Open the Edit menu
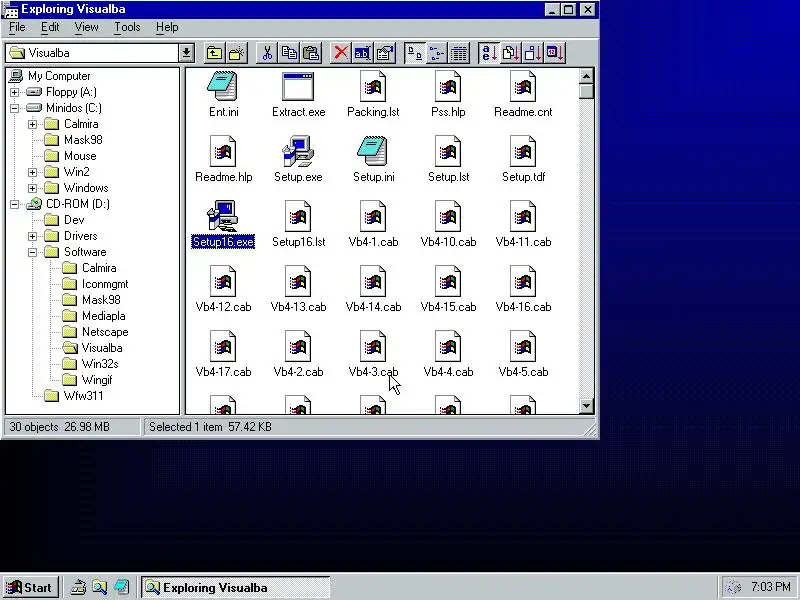The width and height of the screenshot is (800, 600). (x=50, y=27)
